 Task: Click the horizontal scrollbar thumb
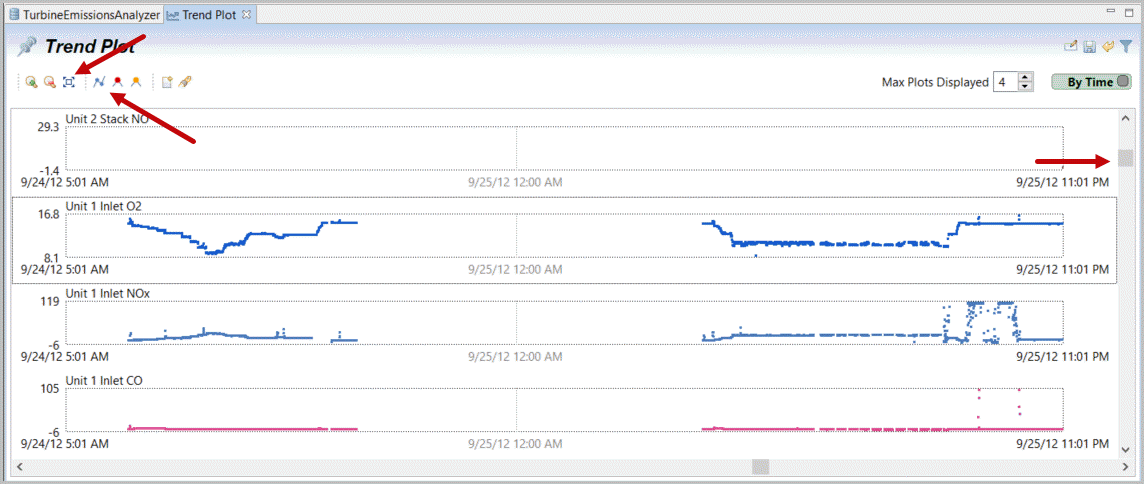[761, 467]
